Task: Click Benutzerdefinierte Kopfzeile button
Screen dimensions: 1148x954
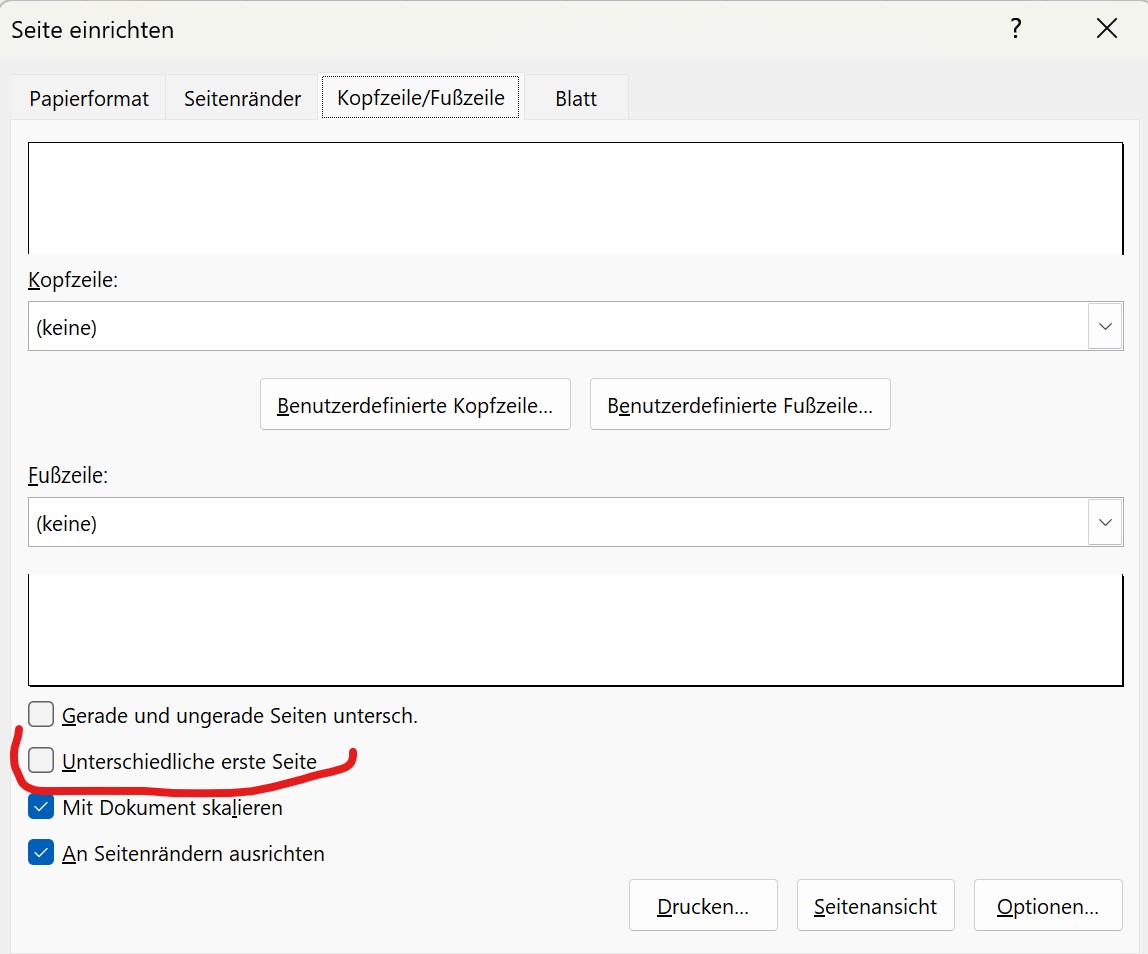Action: coord(415,405)
